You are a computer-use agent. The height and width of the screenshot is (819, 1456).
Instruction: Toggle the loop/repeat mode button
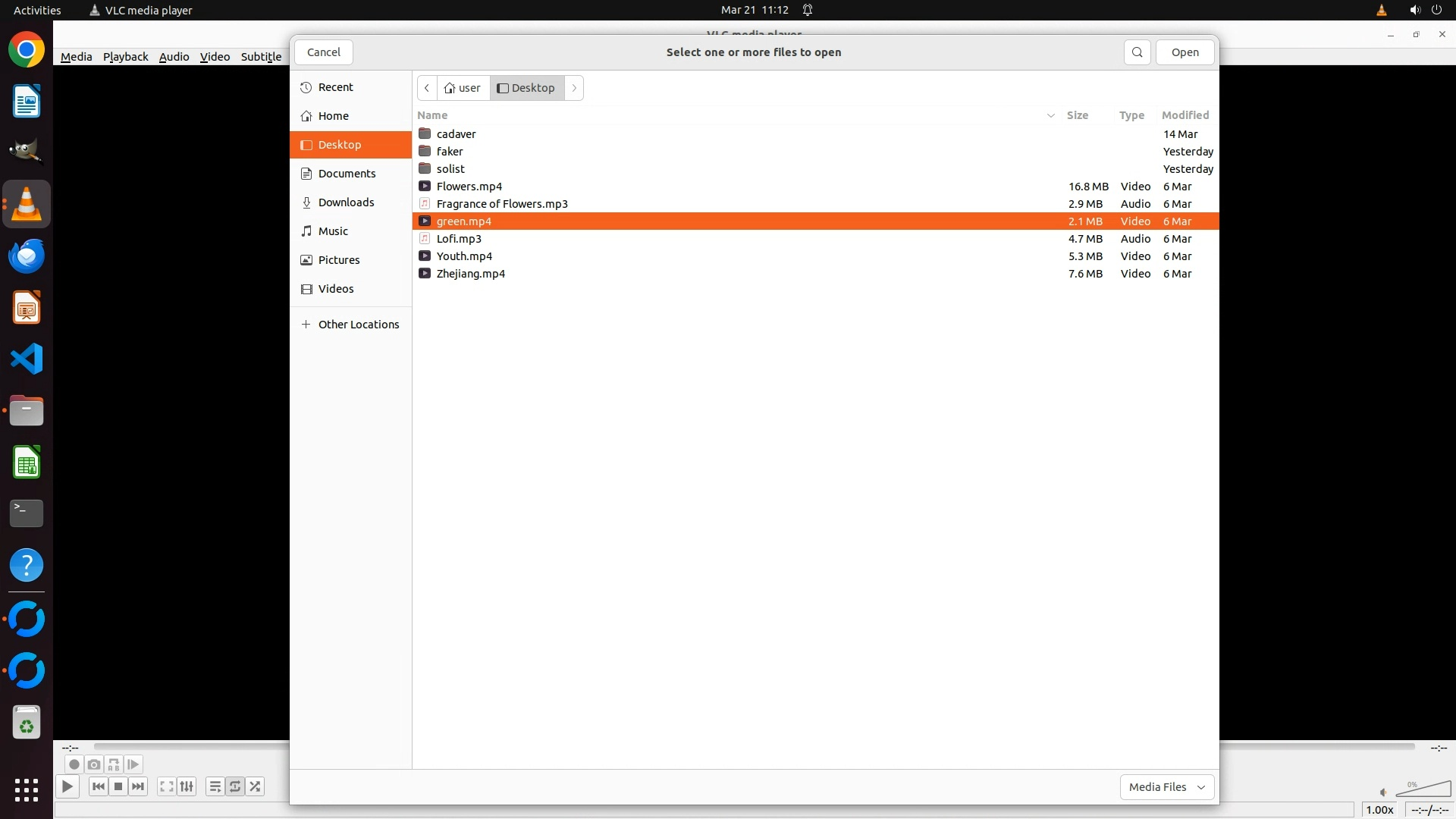tap(235, 786)
